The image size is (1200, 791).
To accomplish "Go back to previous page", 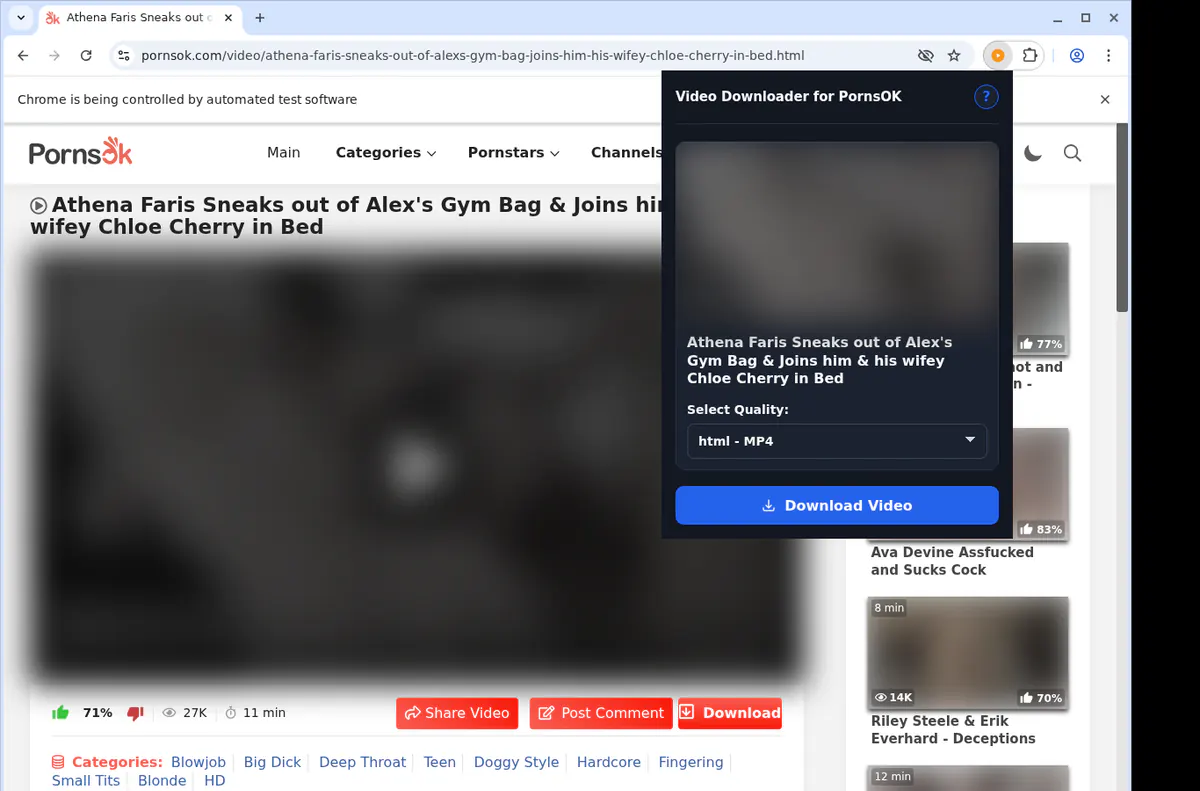I will [x=24, y=56].
